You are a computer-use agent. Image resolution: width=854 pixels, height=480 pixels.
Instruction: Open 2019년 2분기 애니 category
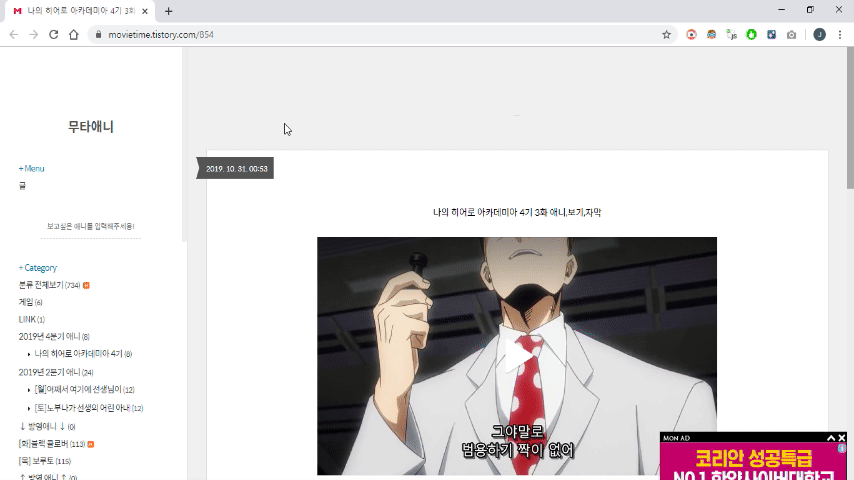[x=56, y=372]
